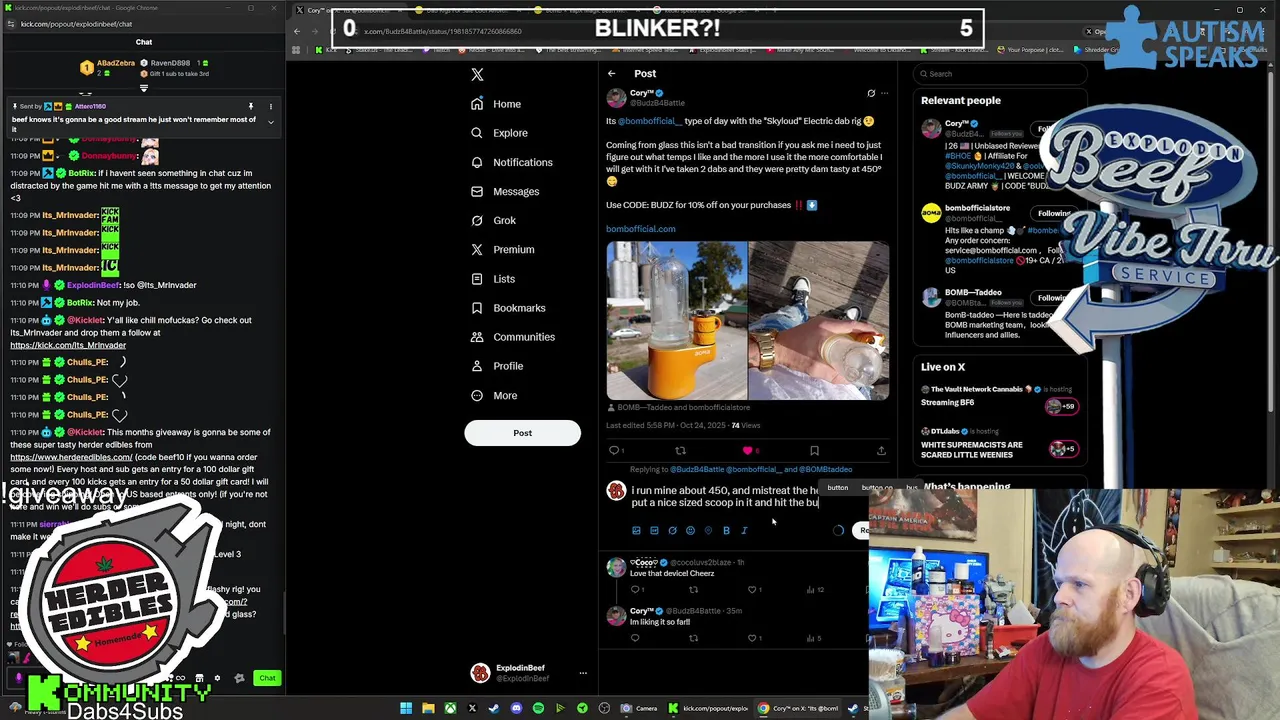Open Camera app from taskbar
1280x720 pixels.
(x=638, y=709)
